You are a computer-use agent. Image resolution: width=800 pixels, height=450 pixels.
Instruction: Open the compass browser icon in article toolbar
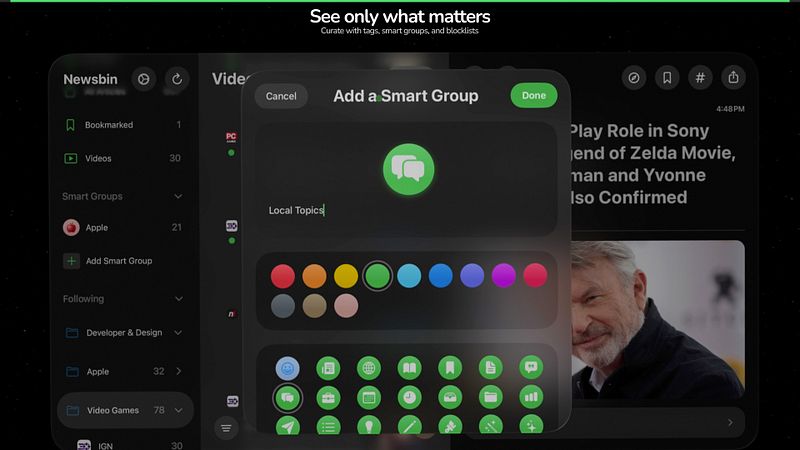point(634,78)
